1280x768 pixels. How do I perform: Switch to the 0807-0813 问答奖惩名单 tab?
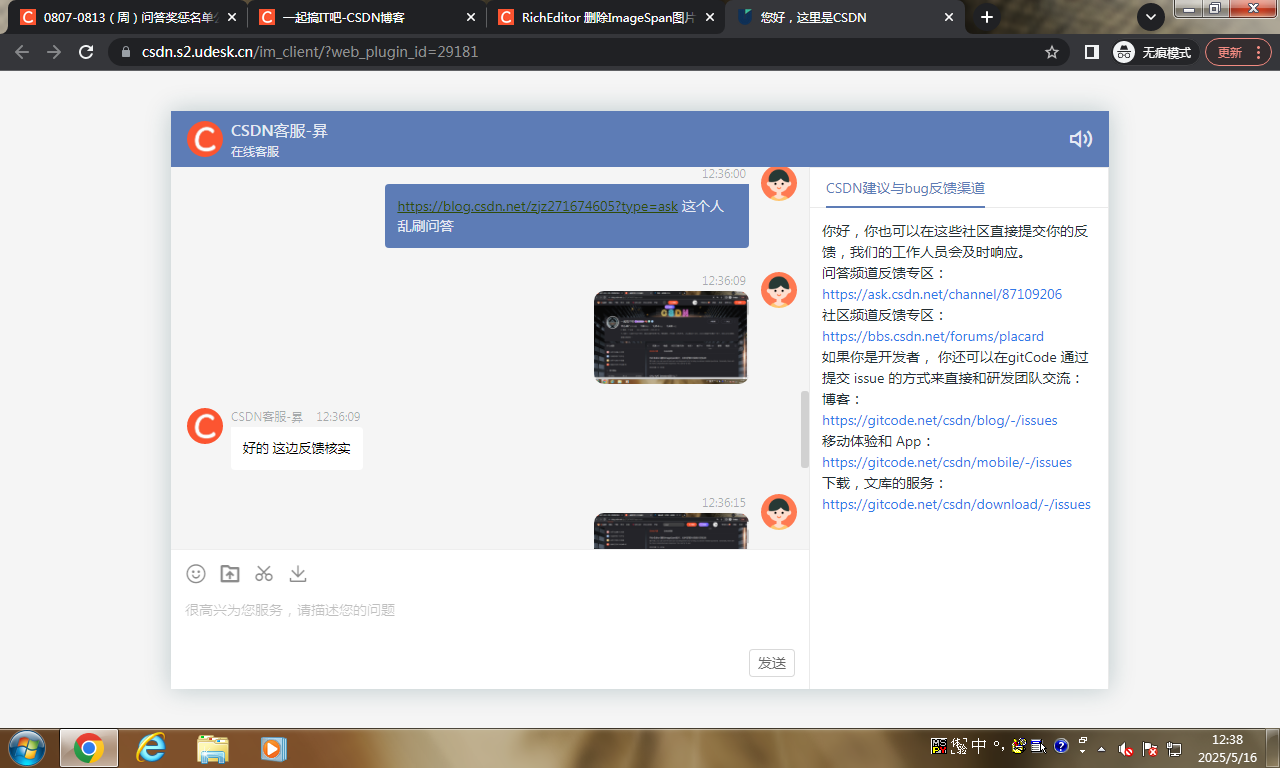pos(126,17)
